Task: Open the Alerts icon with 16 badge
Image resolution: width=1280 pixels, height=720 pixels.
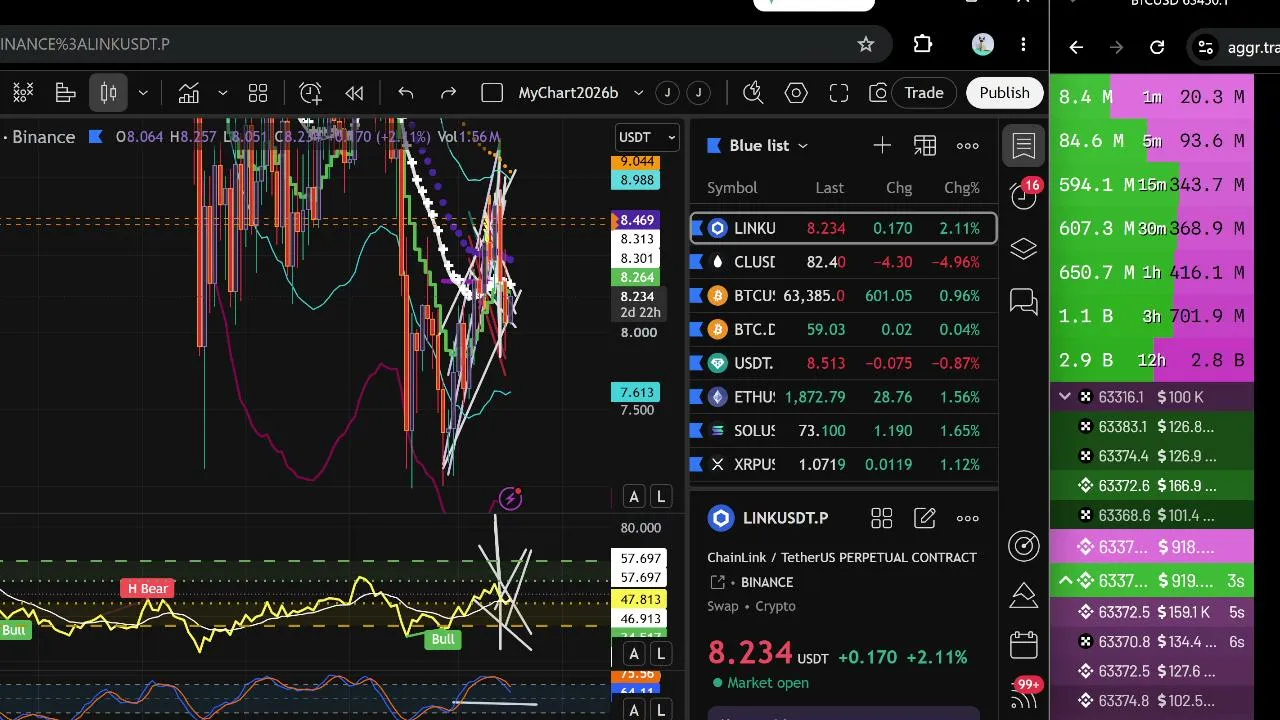Action: (x=1024, y=195)
